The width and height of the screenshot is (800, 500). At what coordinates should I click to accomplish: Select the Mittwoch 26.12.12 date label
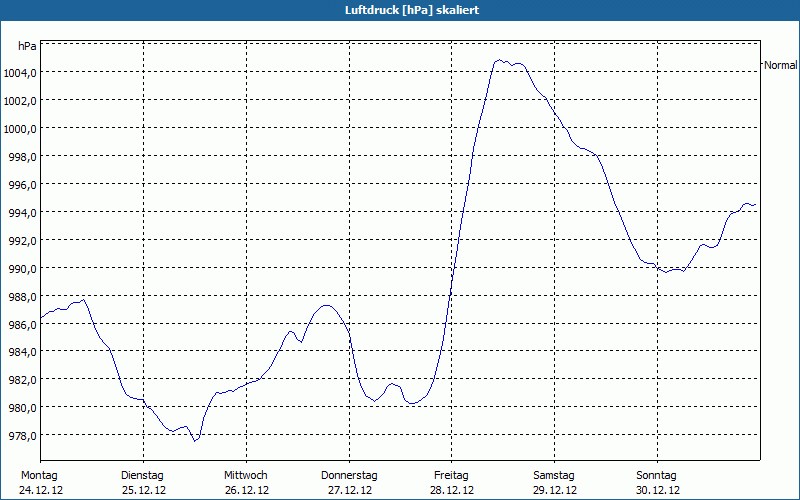click(x=246, y=483)
